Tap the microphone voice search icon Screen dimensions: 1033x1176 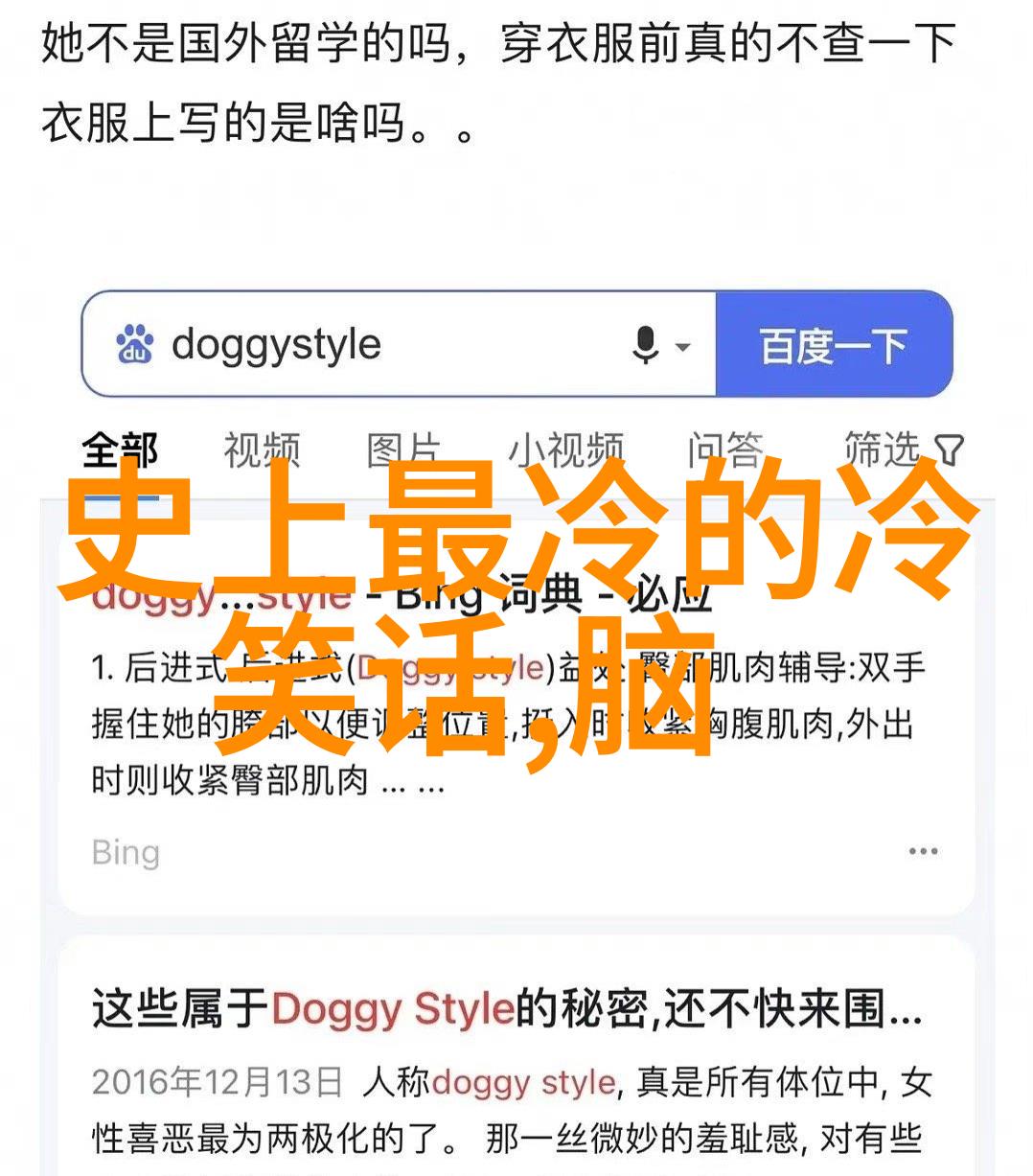[x=646, y=345]
